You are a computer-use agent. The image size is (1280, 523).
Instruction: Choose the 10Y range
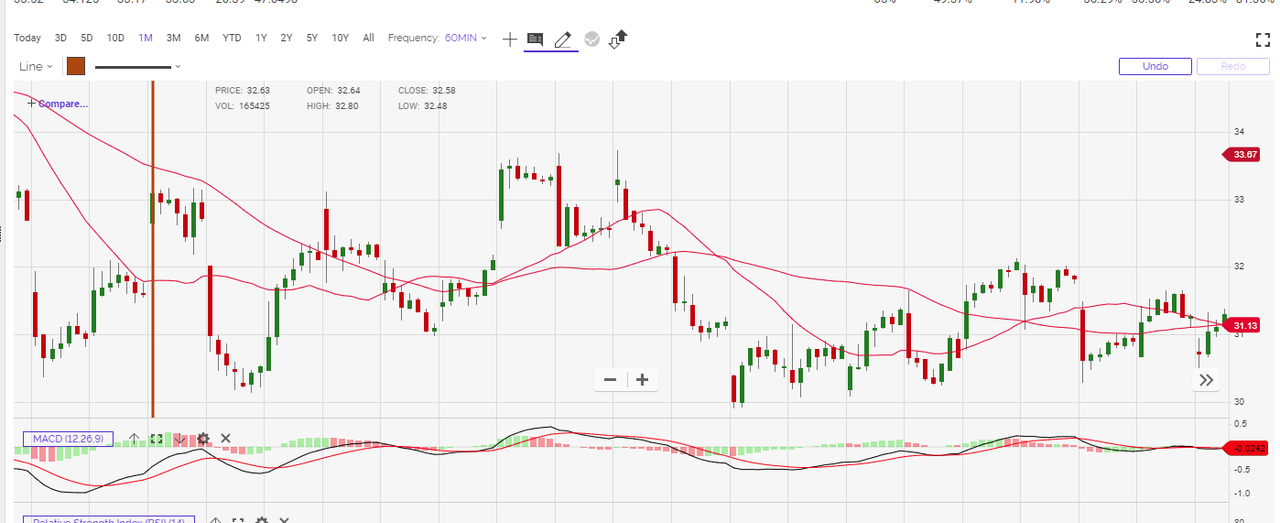pyautogui.click(x=341, y=38)
